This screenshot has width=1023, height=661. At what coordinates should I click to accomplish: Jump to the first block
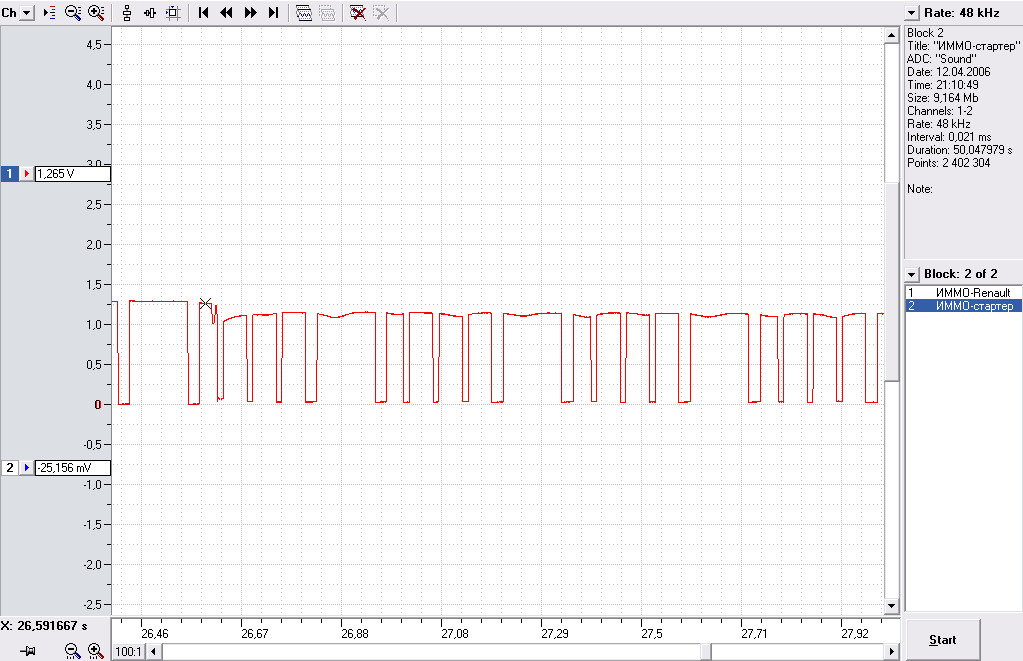click(204, 13)
